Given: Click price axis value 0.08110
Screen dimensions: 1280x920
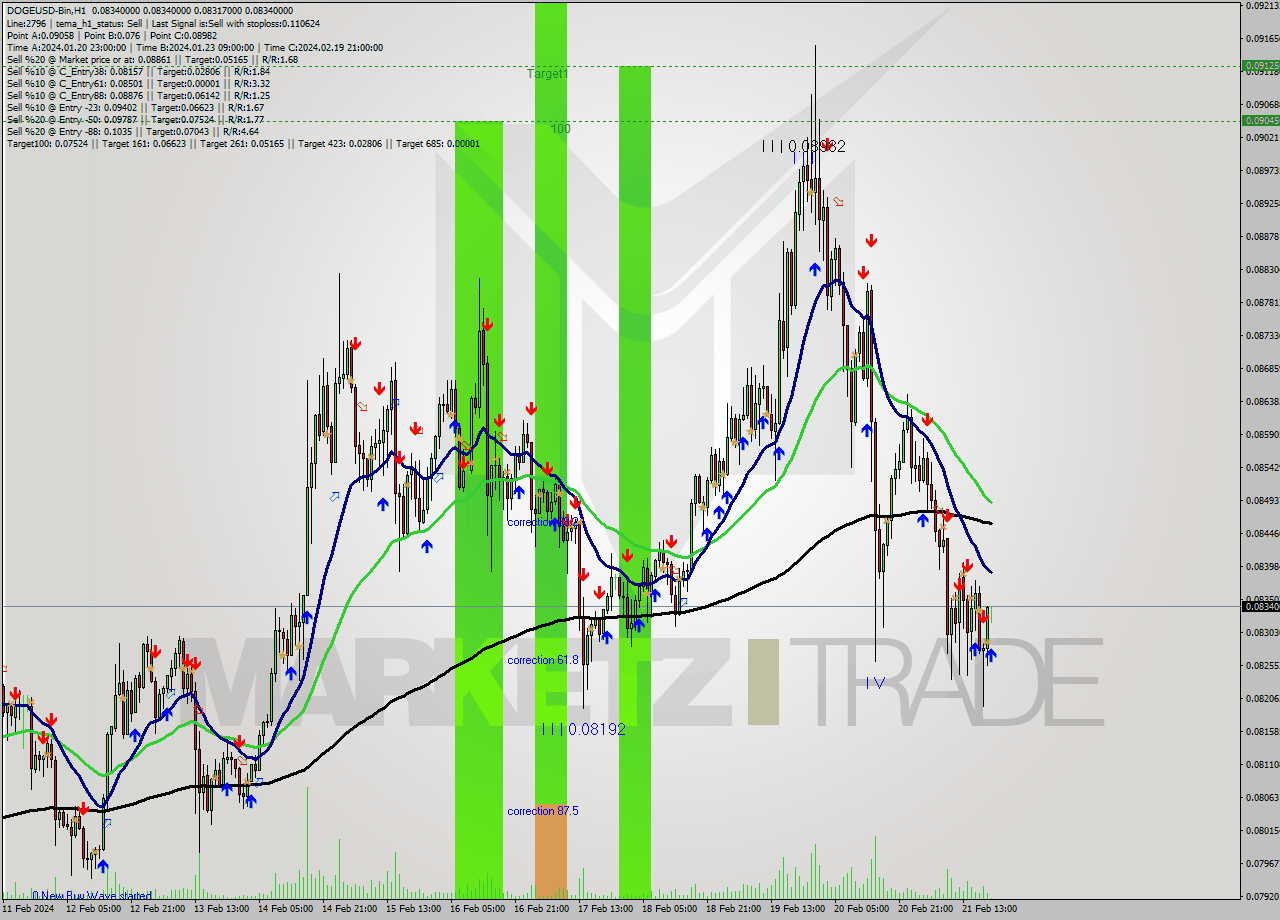Looking at the screenshot, I should (x=1263, y=764).
